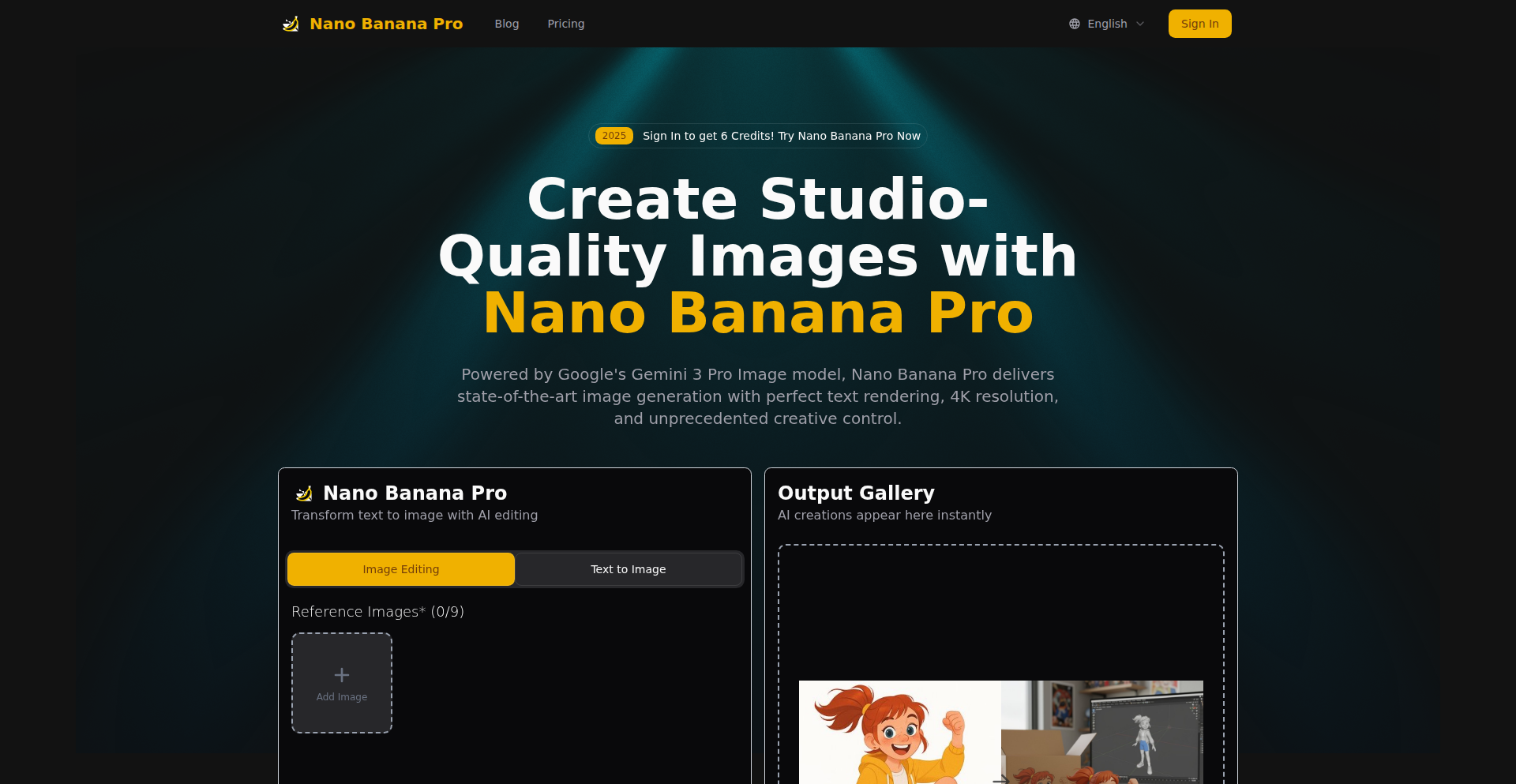Click the globe icon beside English
Screen dimensions: 1516x784
point(1074,24)
